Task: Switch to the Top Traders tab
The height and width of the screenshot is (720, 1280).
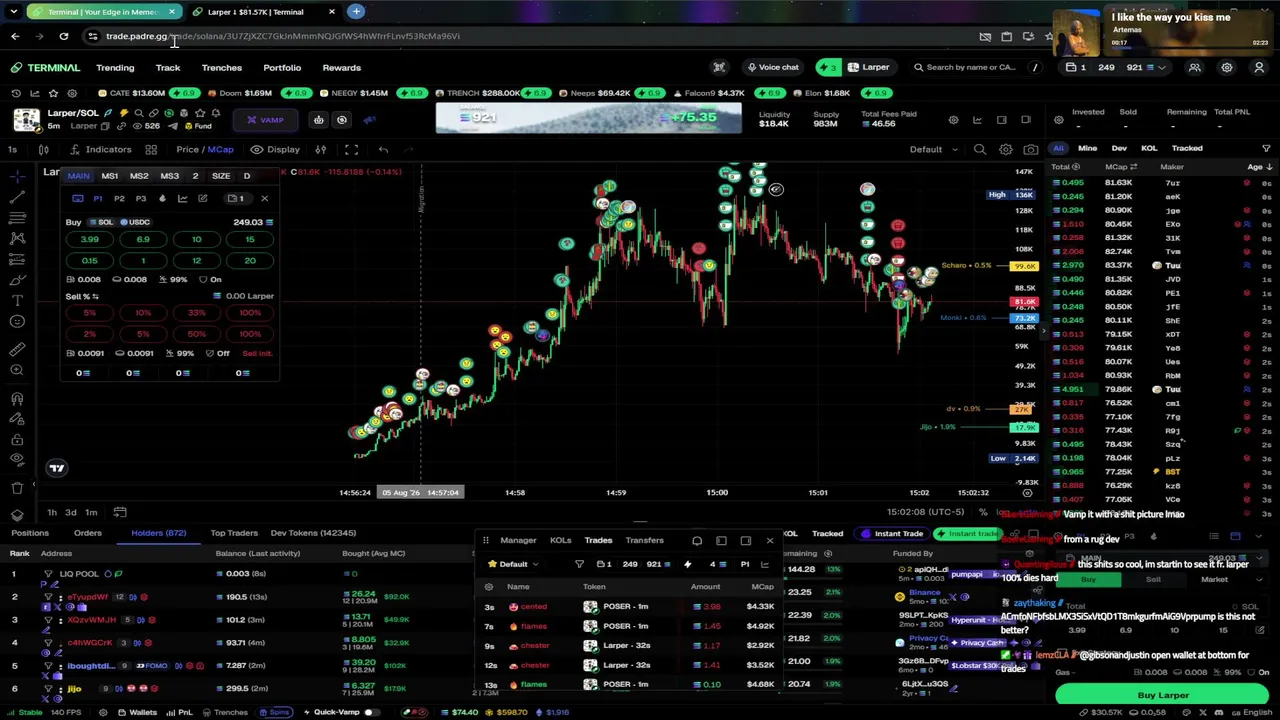Action: pyautogui.click(x=234, y=533)
